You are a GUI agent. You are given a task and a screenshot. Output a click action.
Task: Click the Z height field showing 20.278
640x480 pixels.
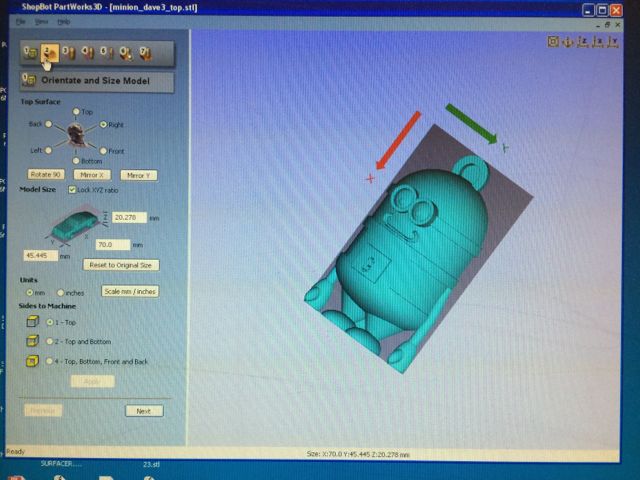(129, 218)
